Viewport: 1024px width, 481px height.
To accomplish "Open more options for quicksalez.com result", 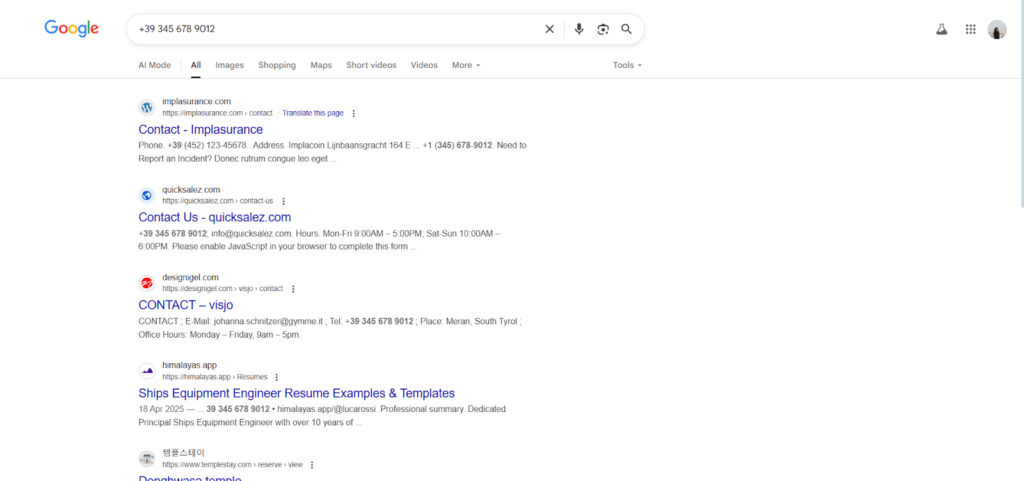I will click(283, 201).
